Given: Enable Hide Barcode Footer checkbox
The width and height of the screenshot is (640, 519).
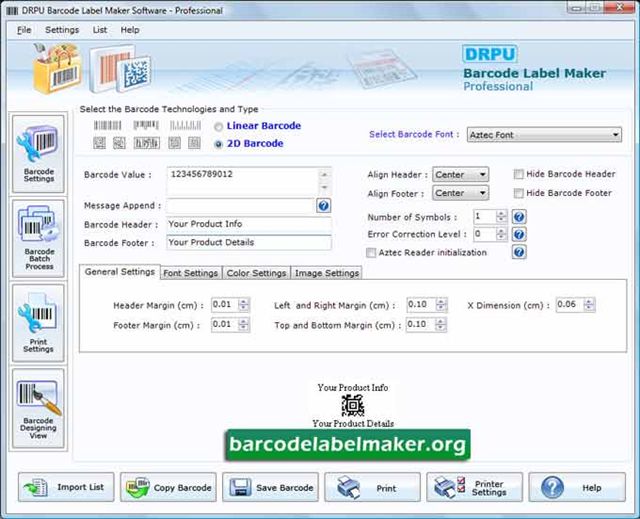Looking at the screenshot, I should [x=518, y=193].
